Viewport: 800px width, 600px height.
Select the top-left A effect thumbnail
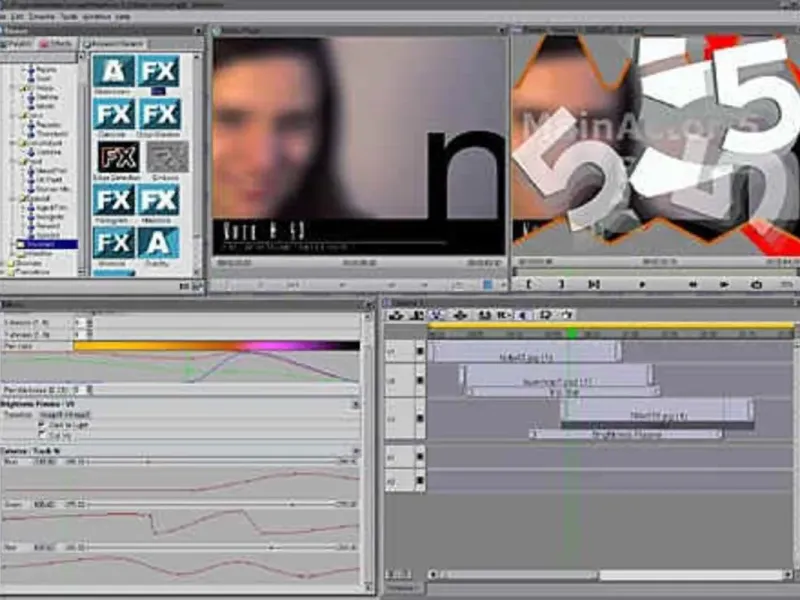click(114, 71)
